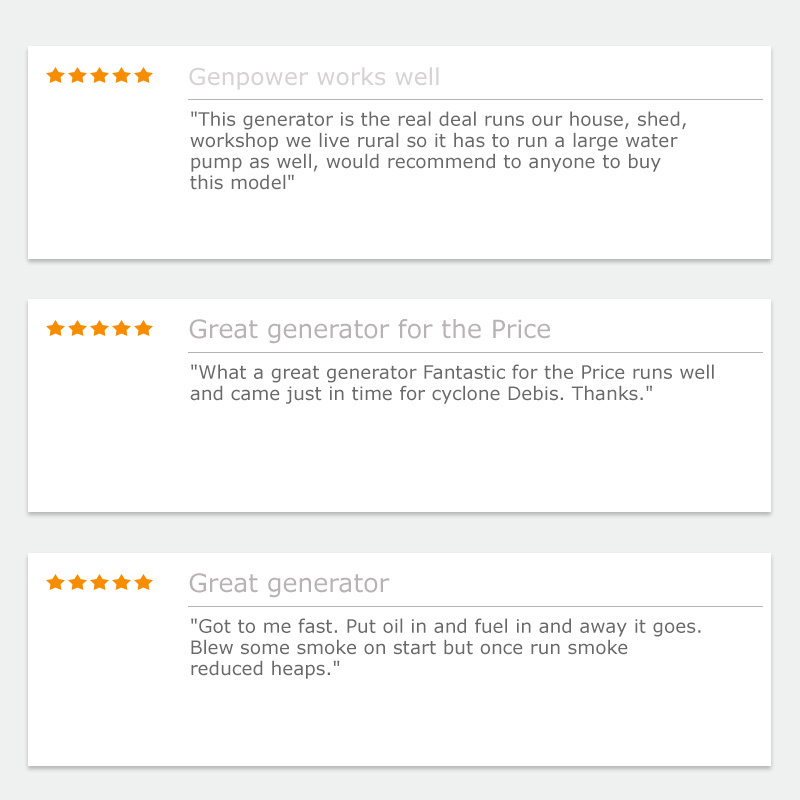Click first star of the bottom Great generator review
Viewport: 800px width, 800px height.
click(56, 582)
